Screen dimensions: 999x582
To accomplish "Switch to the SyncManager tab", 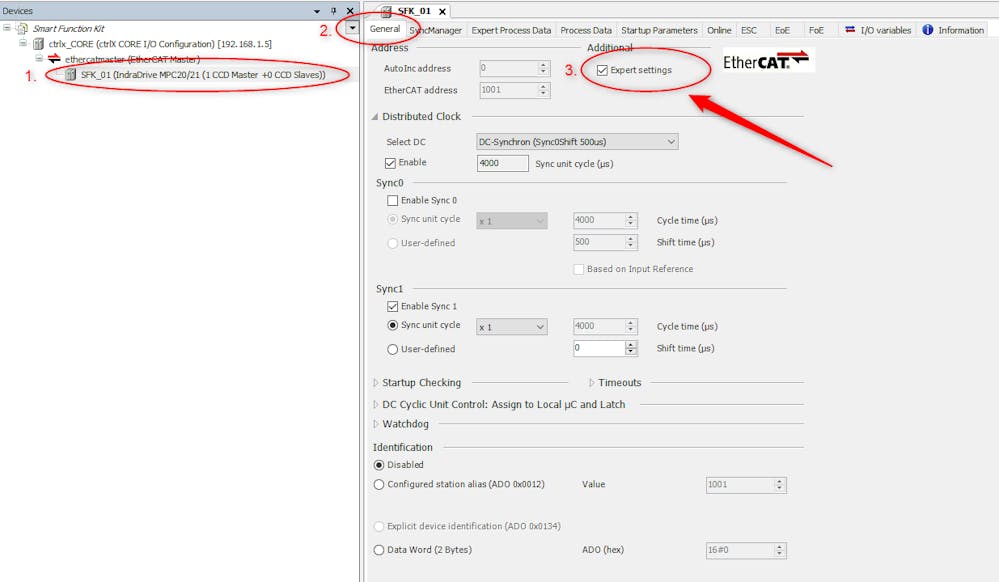I will [x=436, y=30].
